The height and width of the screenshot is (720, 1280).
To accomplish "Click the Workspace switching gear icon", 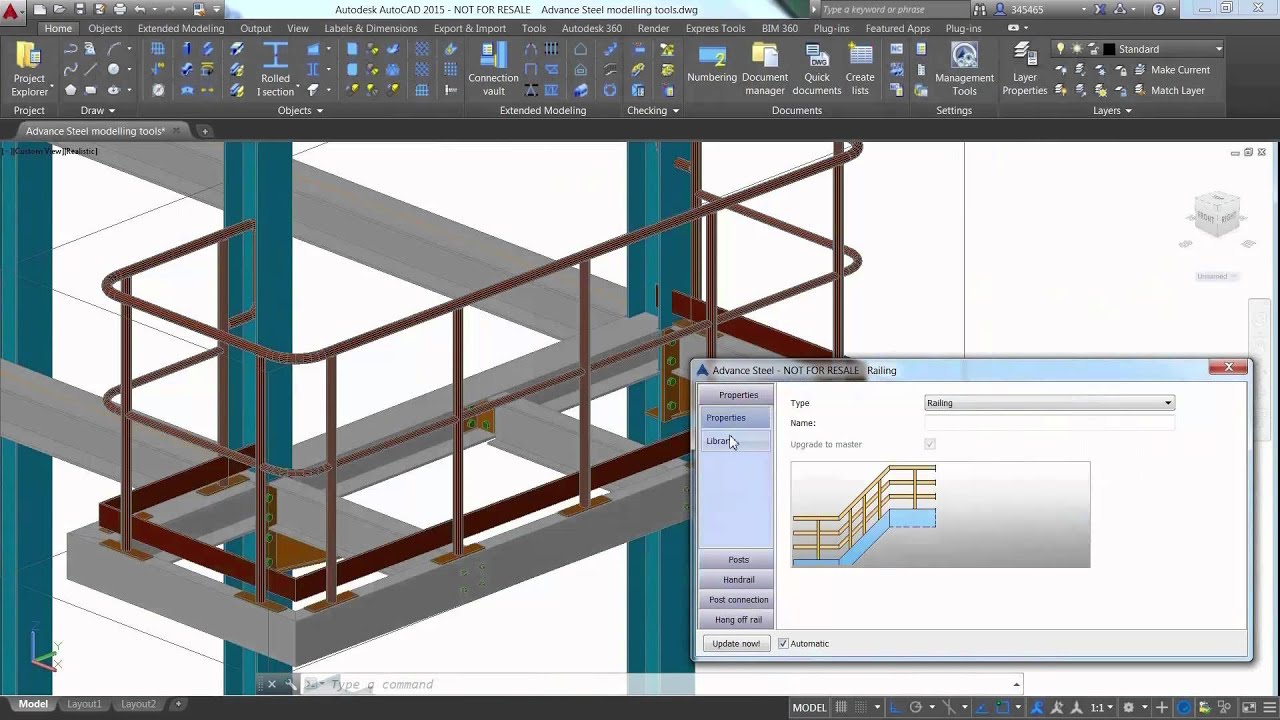I will point(1129,707).
